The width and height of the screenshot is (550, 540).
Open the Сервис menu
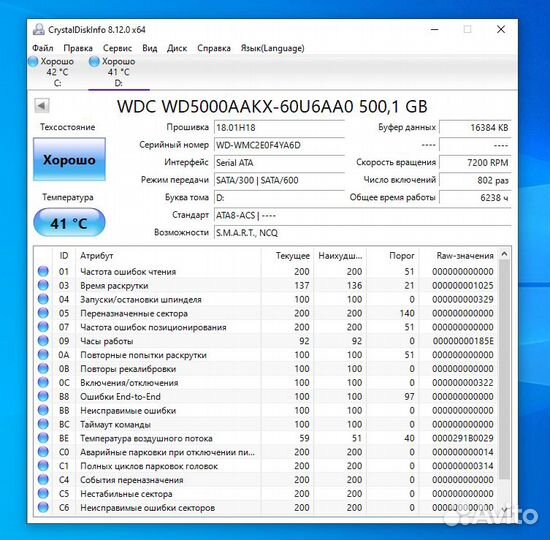pyautogui.click(x=117, y=48)
